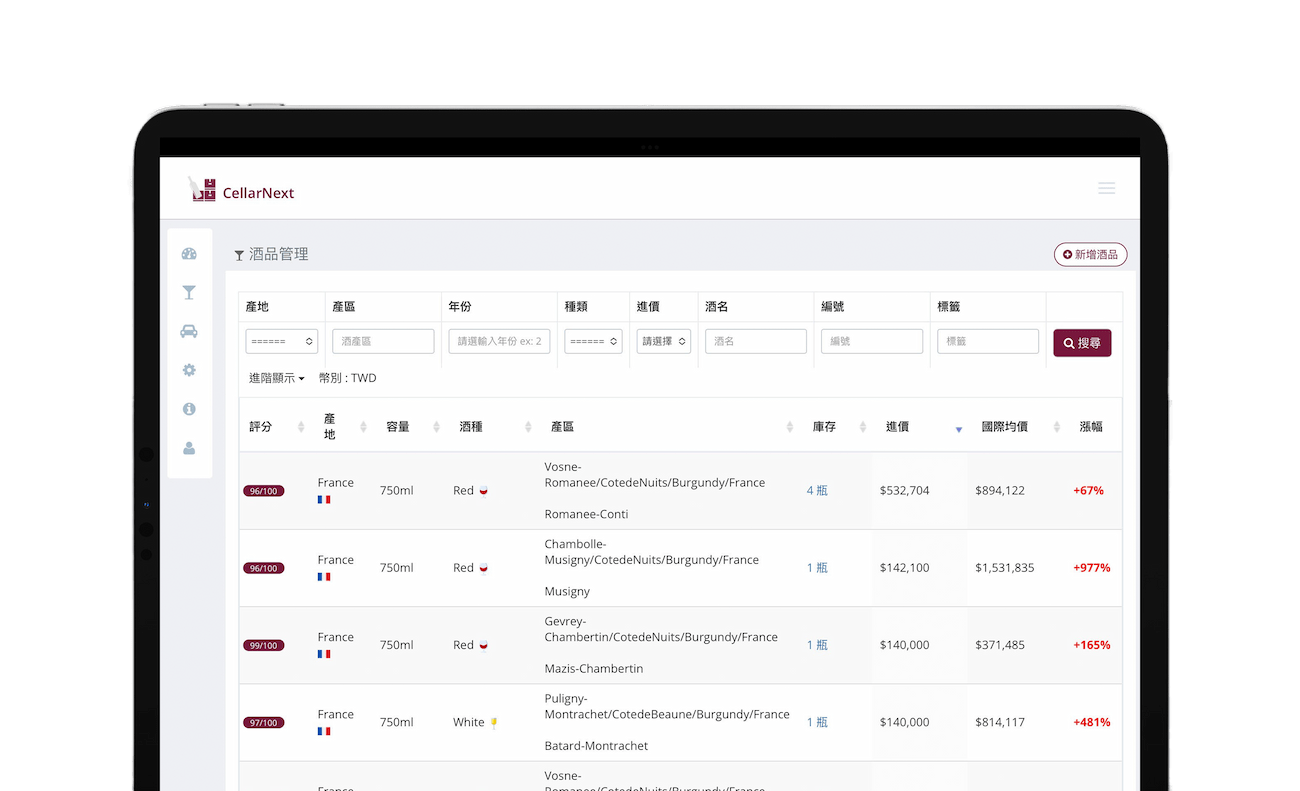This screenshot has width=1300, height=791.
Task: Toggle sorting on the 國際均價 column
Action: (x=1056, y=425)
